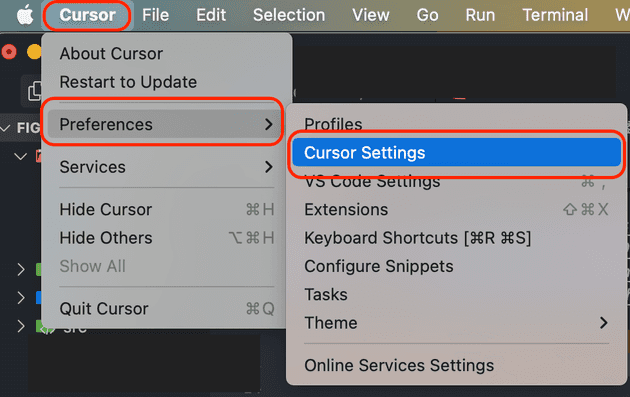Image resolution: width=630 pixels, height=397 pixels.
Task: Click the Explorer copy-files icon in sidebar
Action: [34, 91]
